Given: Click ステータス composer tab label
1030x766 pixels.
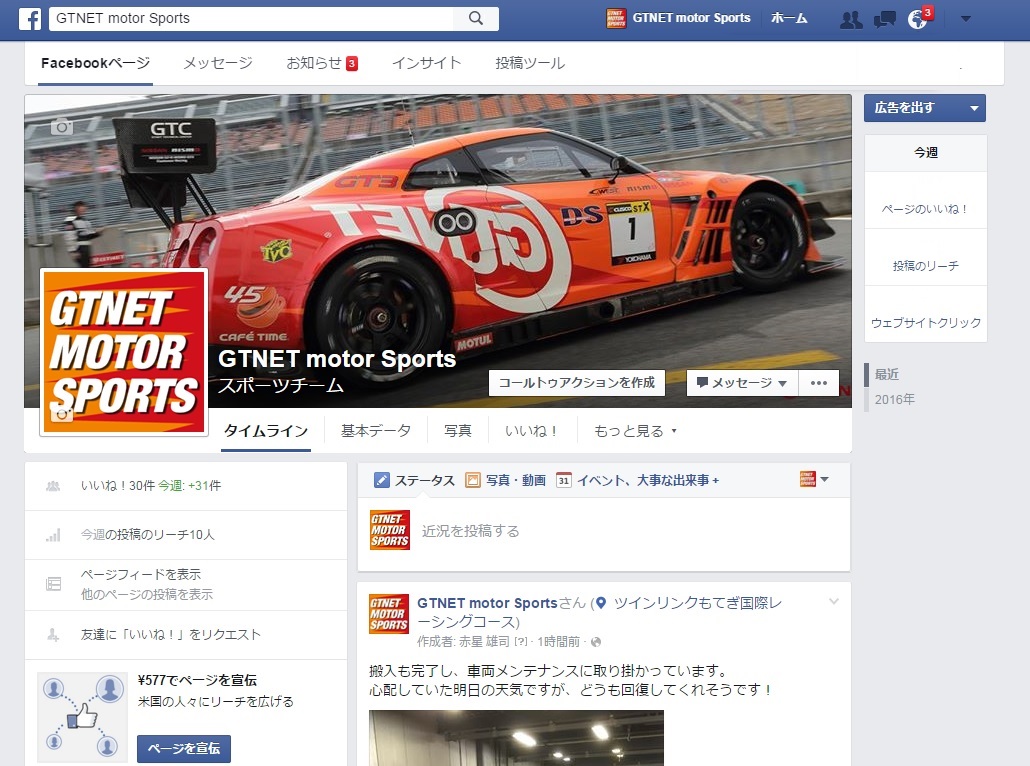Looking at the screenshot, I should tap(424, 480).
